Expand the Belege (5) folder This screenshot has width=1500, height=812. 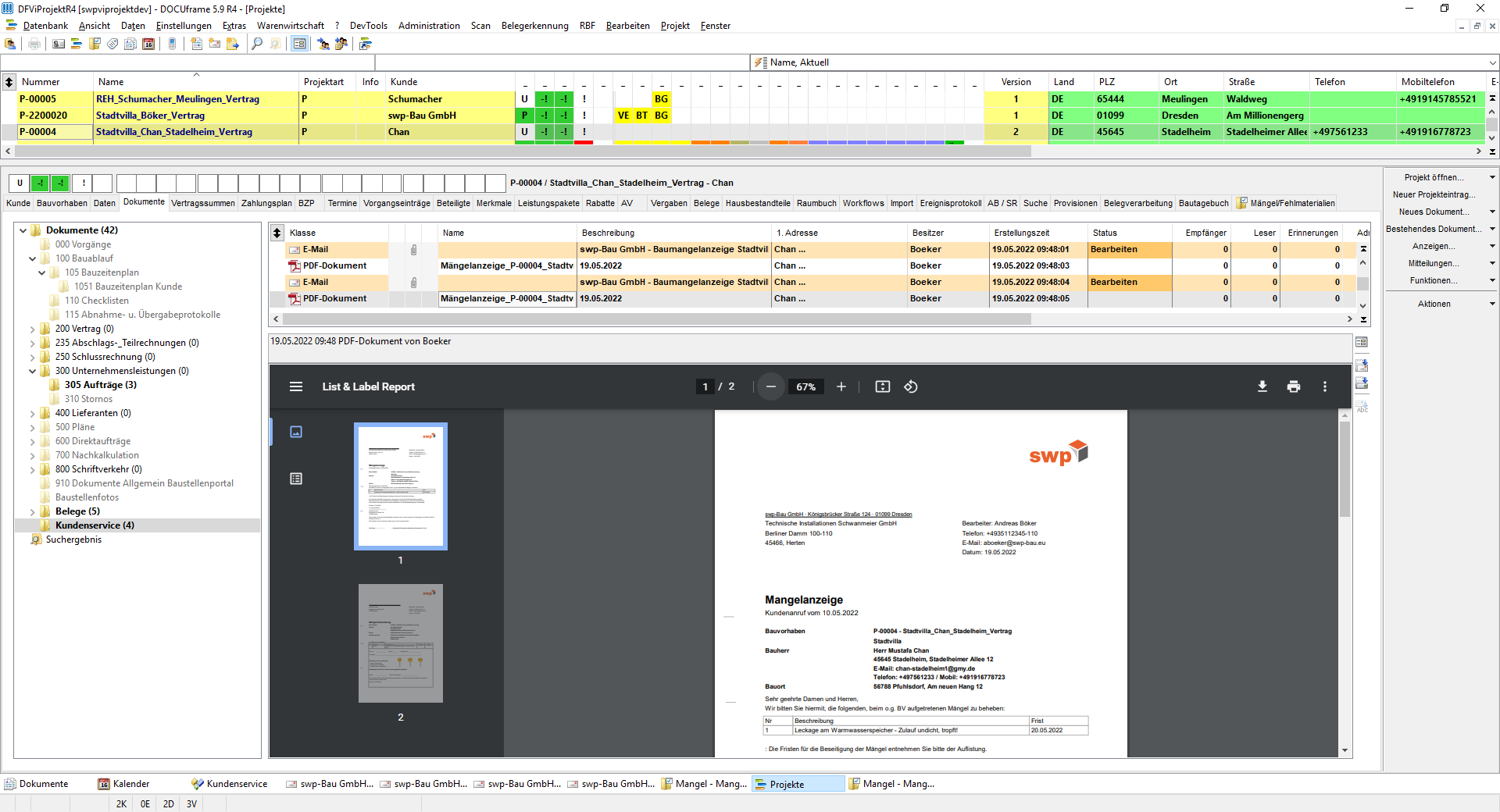(x=33, y=512)
